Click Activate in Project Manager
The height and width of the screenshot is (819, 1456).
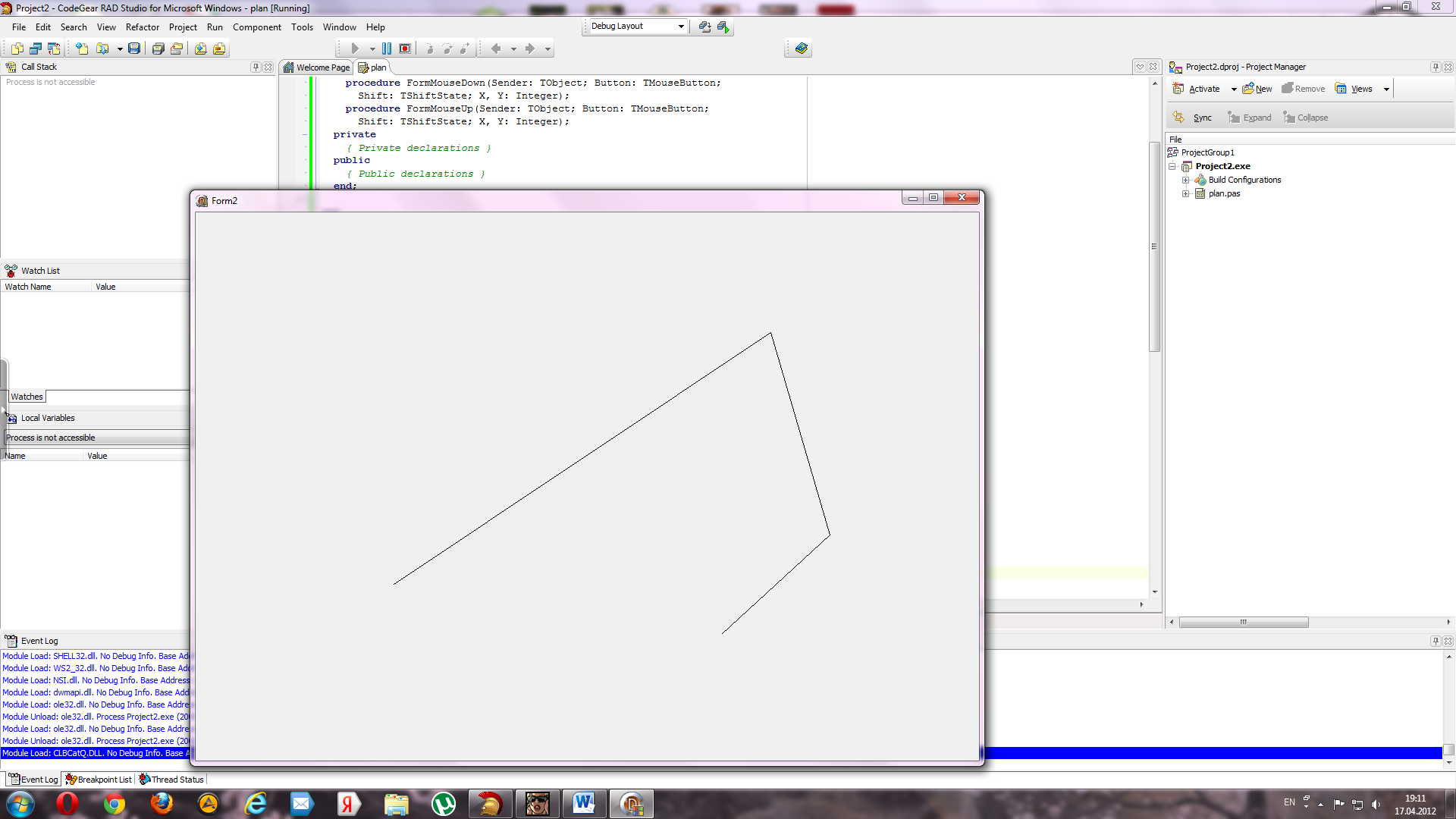pyautogui.click(x=1197, y=89)
